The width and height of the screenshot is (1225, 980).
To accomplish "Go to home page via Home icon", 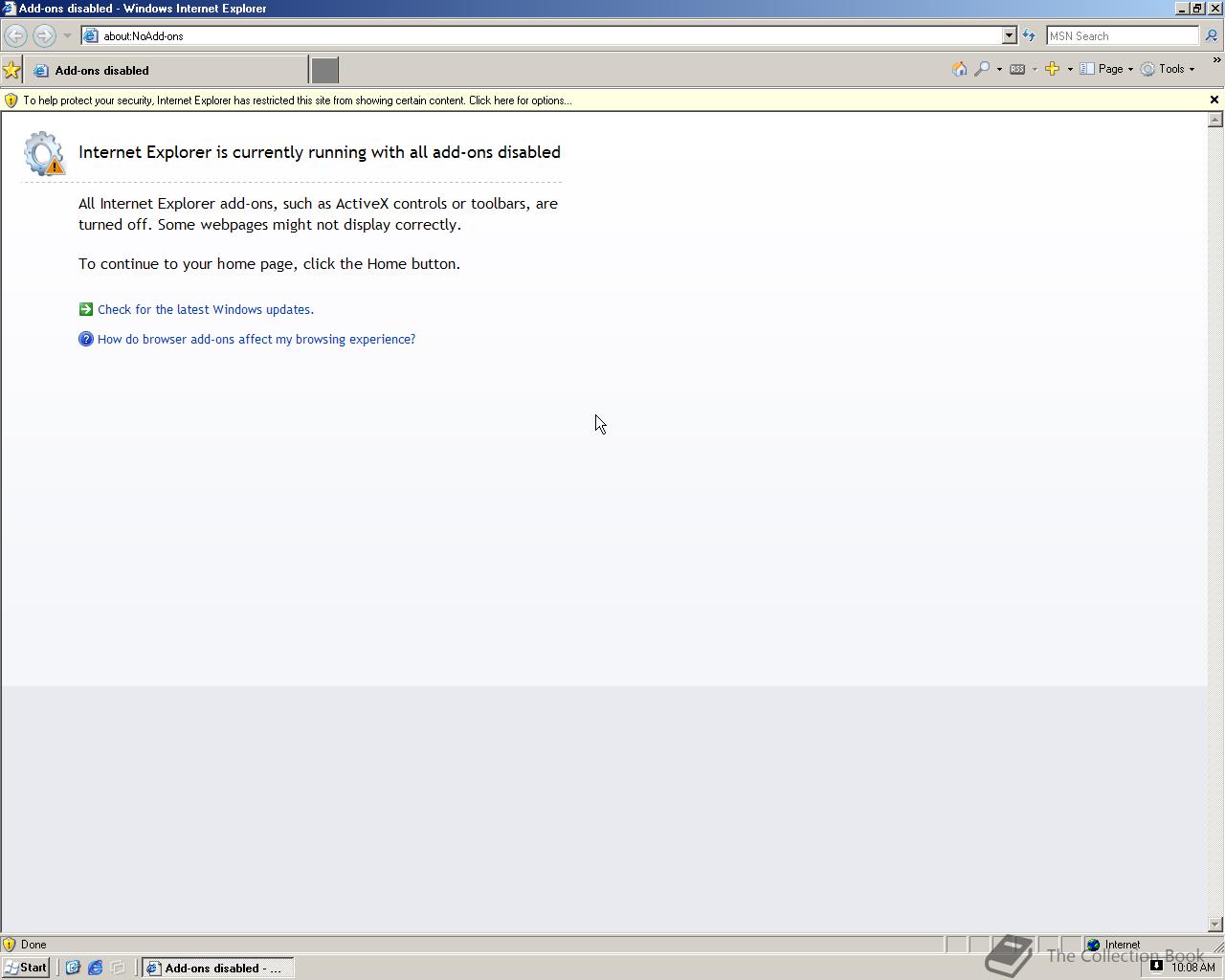I will 959,69.
